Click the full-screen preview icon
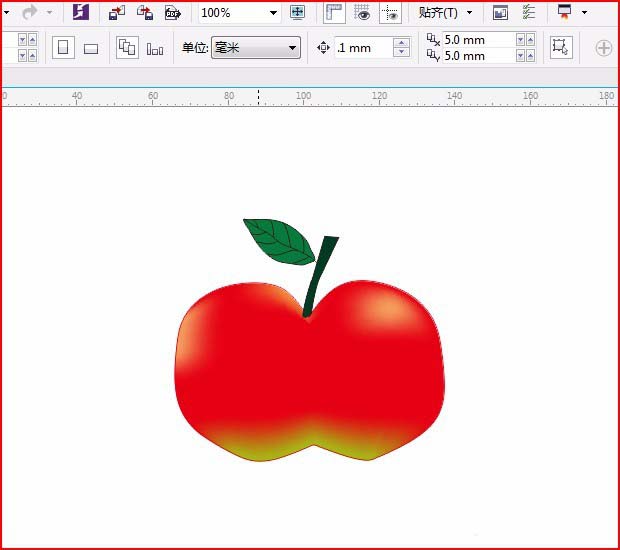 (x=297, y=13)
